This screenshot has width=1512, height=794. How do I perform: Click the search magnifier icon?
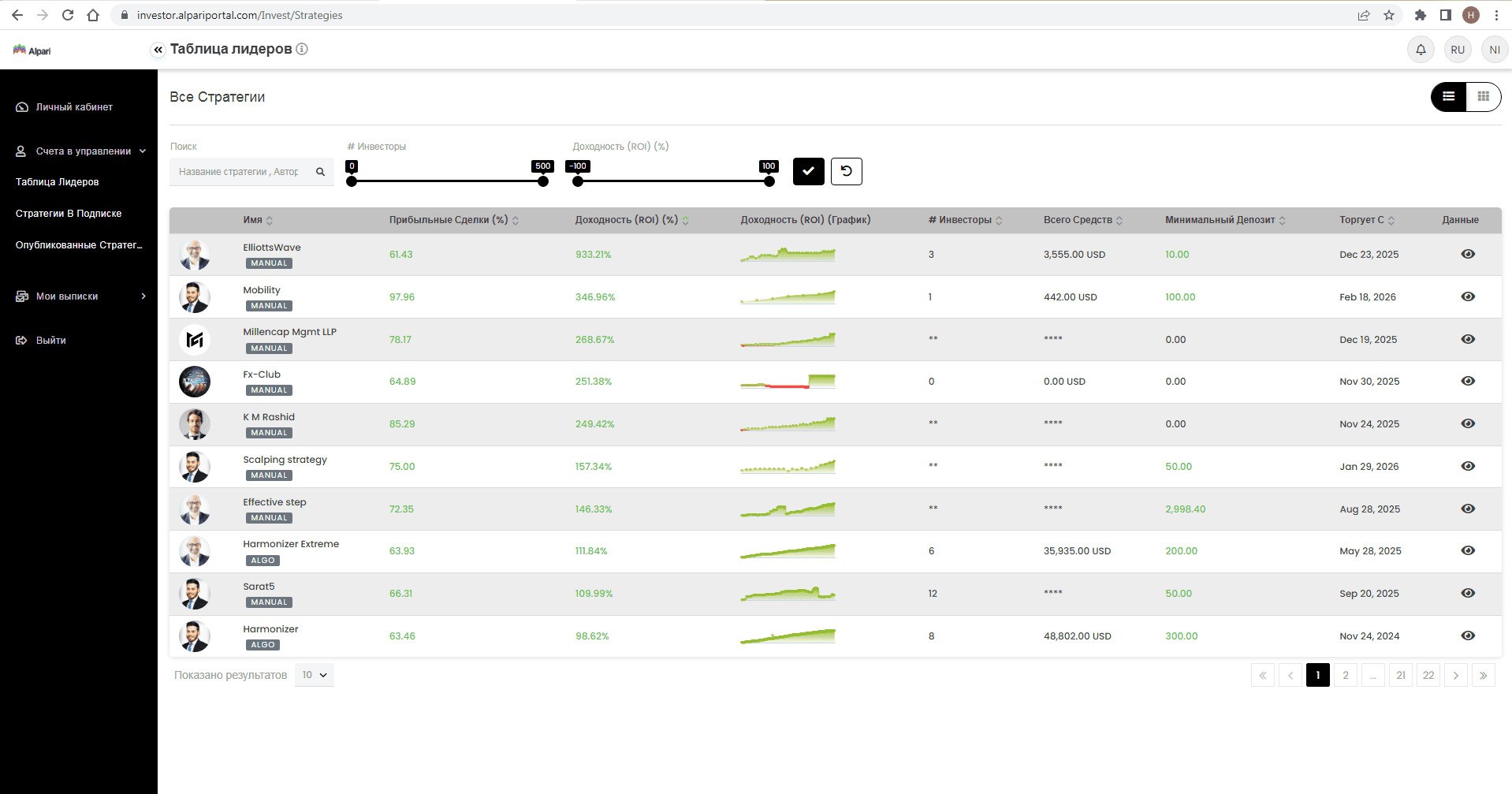point(321,172)
